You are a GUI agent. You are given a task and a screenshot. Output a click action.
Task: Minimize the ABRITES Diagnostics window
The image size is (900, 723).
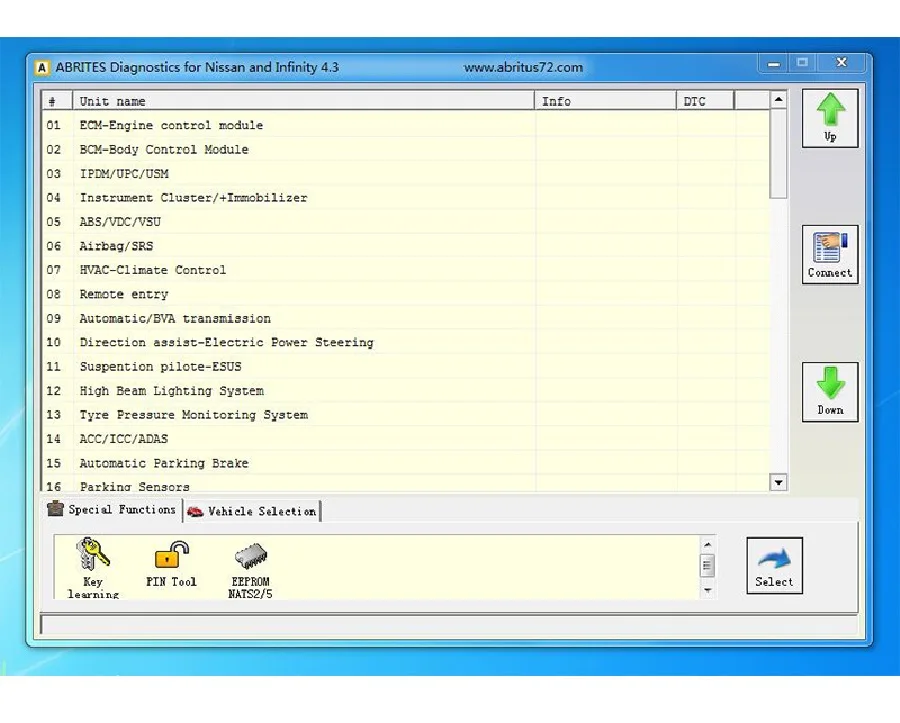tap(774, 63)
